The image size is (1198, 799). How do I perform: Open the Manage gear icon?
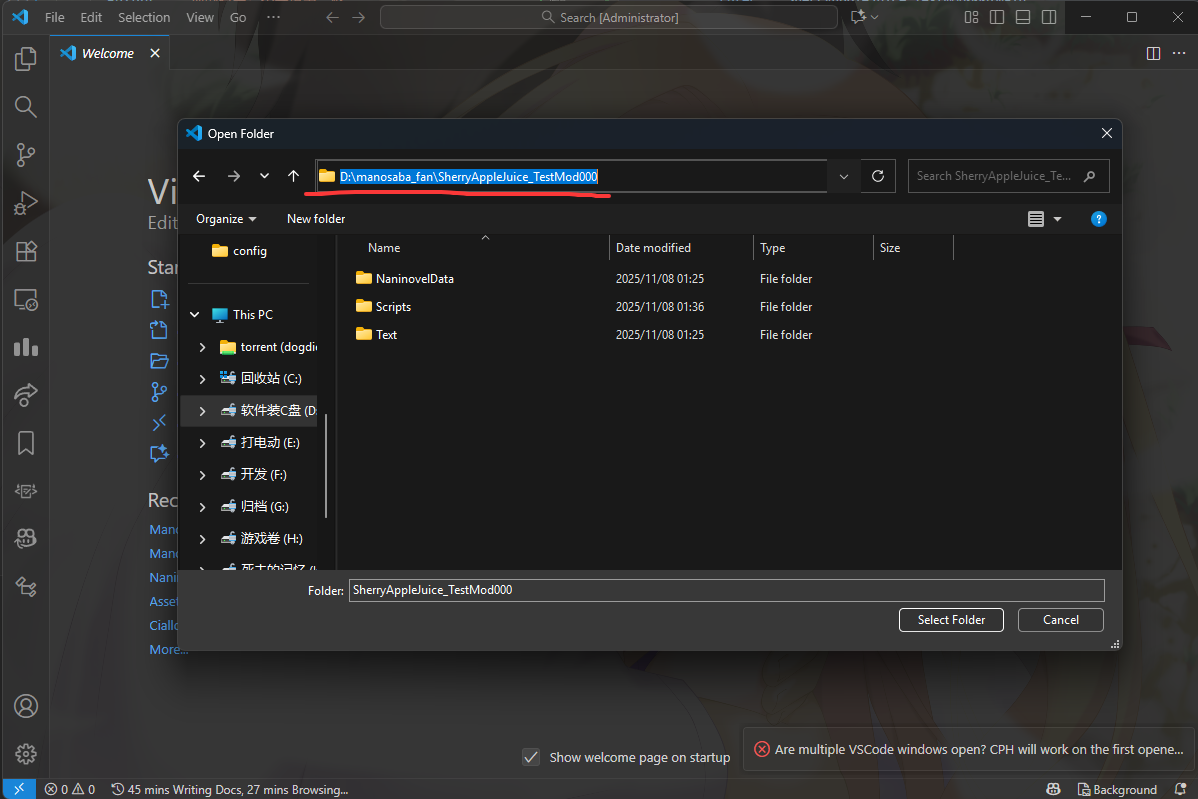[x=26, y=754]
